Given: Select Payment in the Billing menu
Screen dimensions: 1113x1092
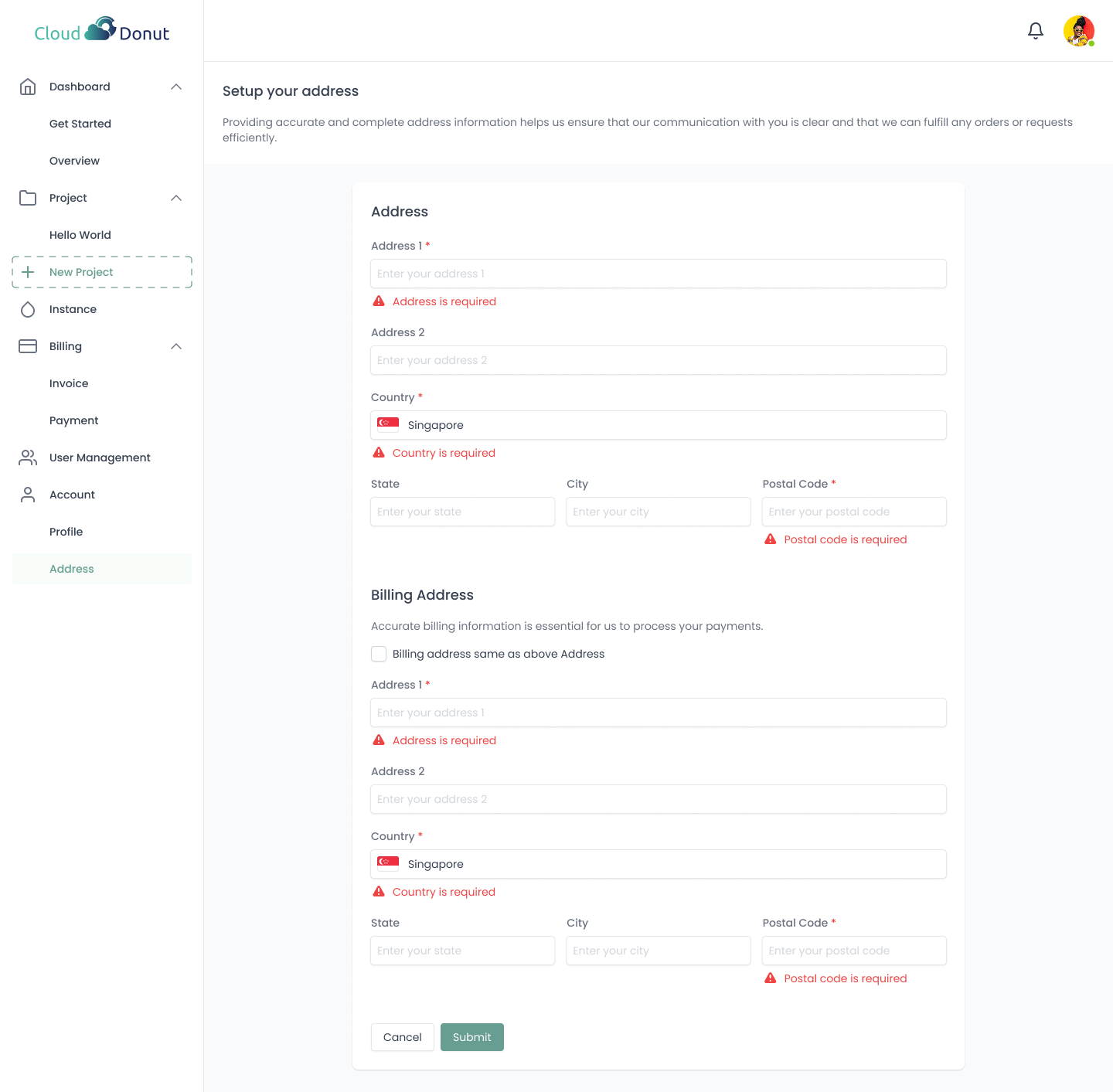Looking at the screenshot, I should 74,420.
